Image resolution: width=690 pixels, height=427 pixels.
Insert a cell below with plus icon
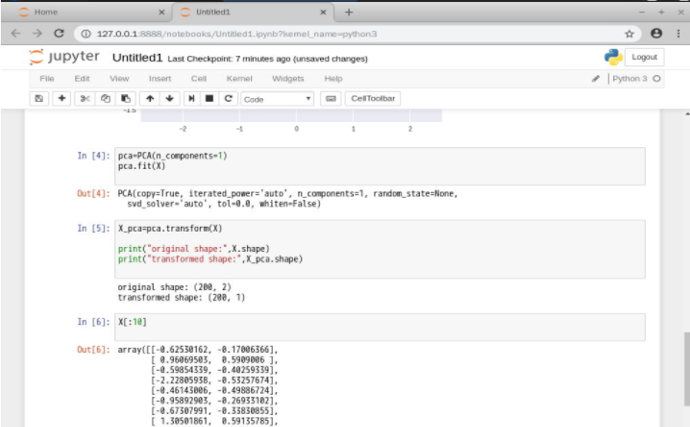tap(62, 99)
